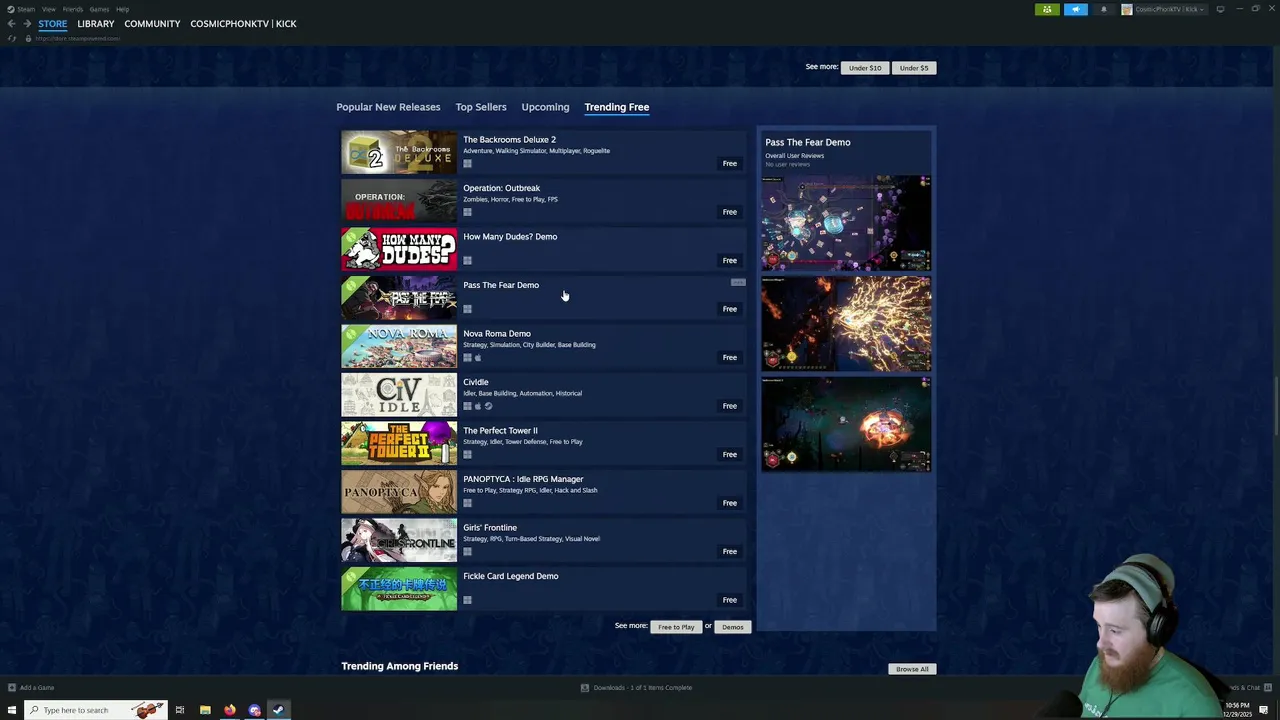The width and height of the screenshot is (1280, 720).
Task: Click SteamOS icon under CivIdle
Action: click(488, 406)
